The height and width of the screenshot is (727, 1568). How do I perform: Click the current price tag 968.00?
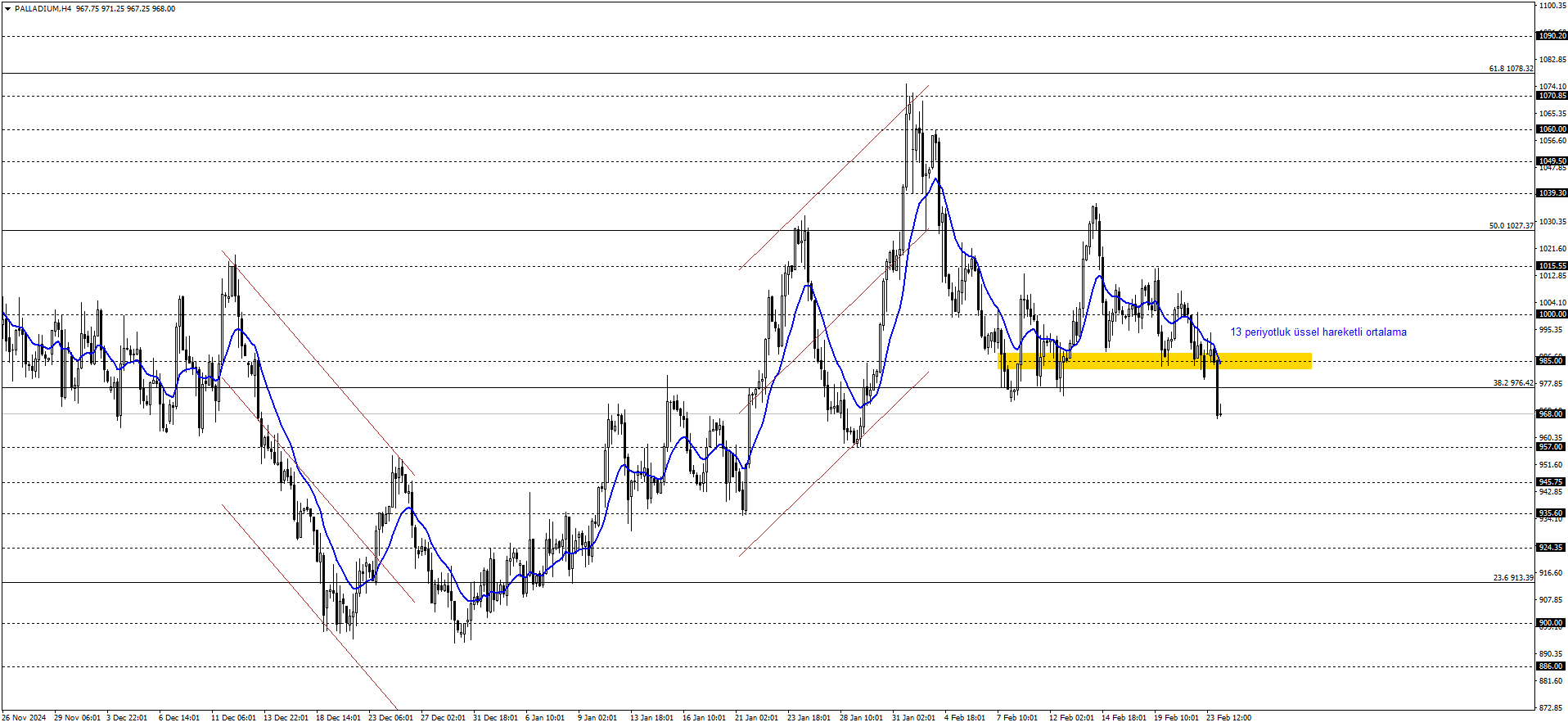(x=1552, y=414)
